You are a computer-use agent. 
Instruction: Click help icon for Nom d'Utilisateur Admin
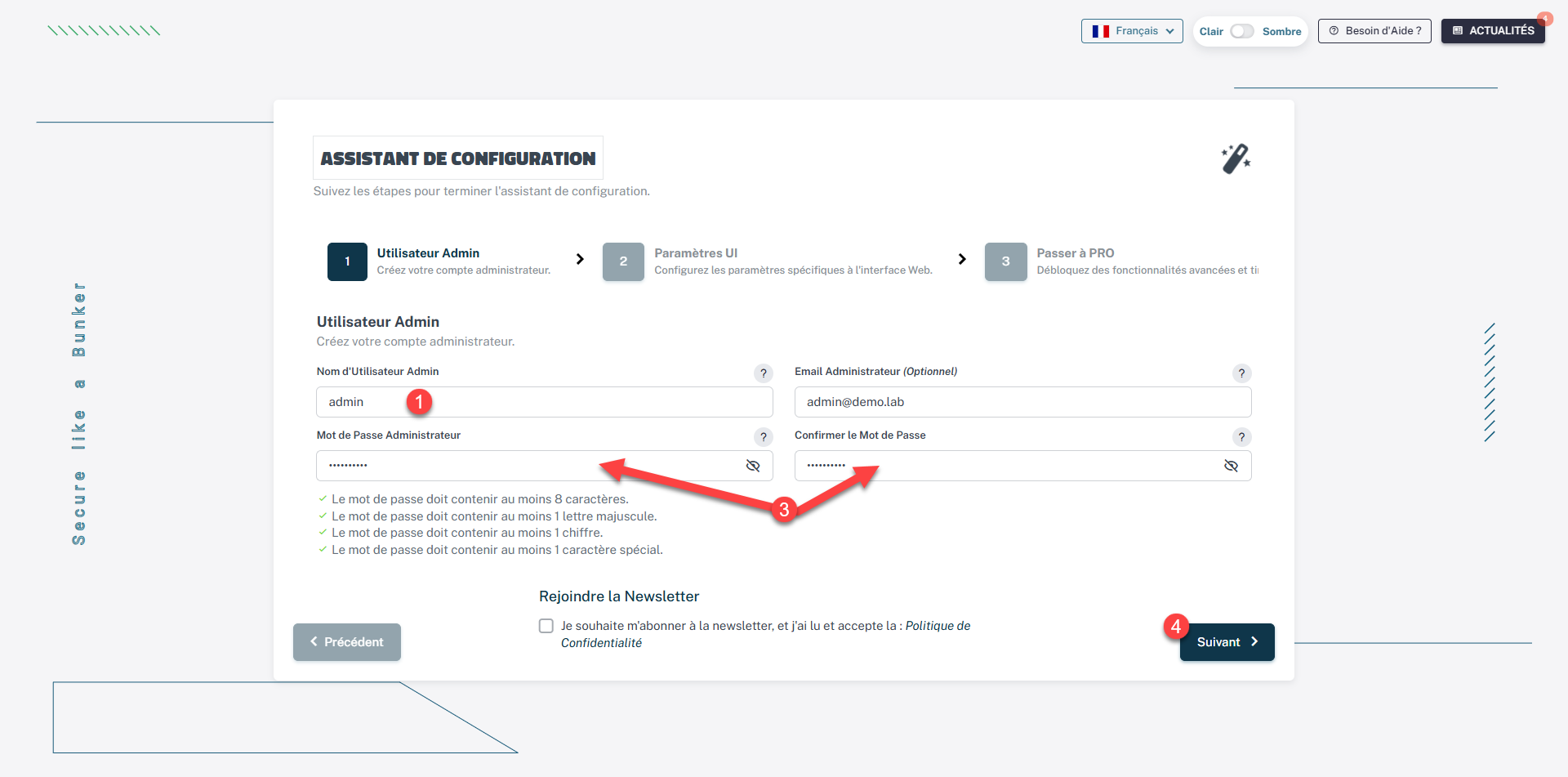click(x=763, y=373)
